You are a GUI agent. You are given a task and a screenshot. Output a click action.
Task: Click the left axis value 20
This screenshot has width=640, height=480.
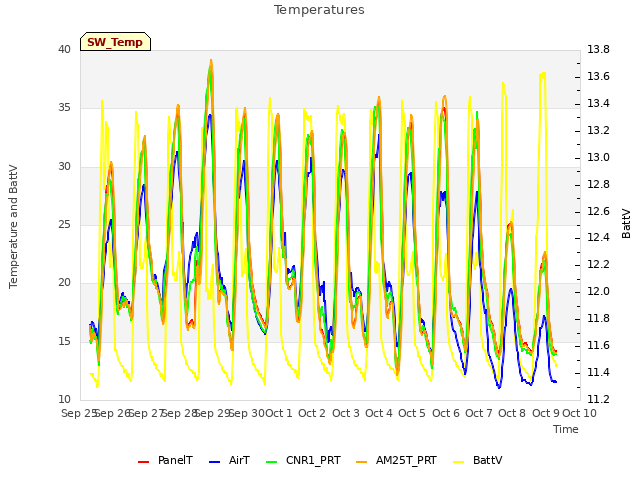pos(64,282)
